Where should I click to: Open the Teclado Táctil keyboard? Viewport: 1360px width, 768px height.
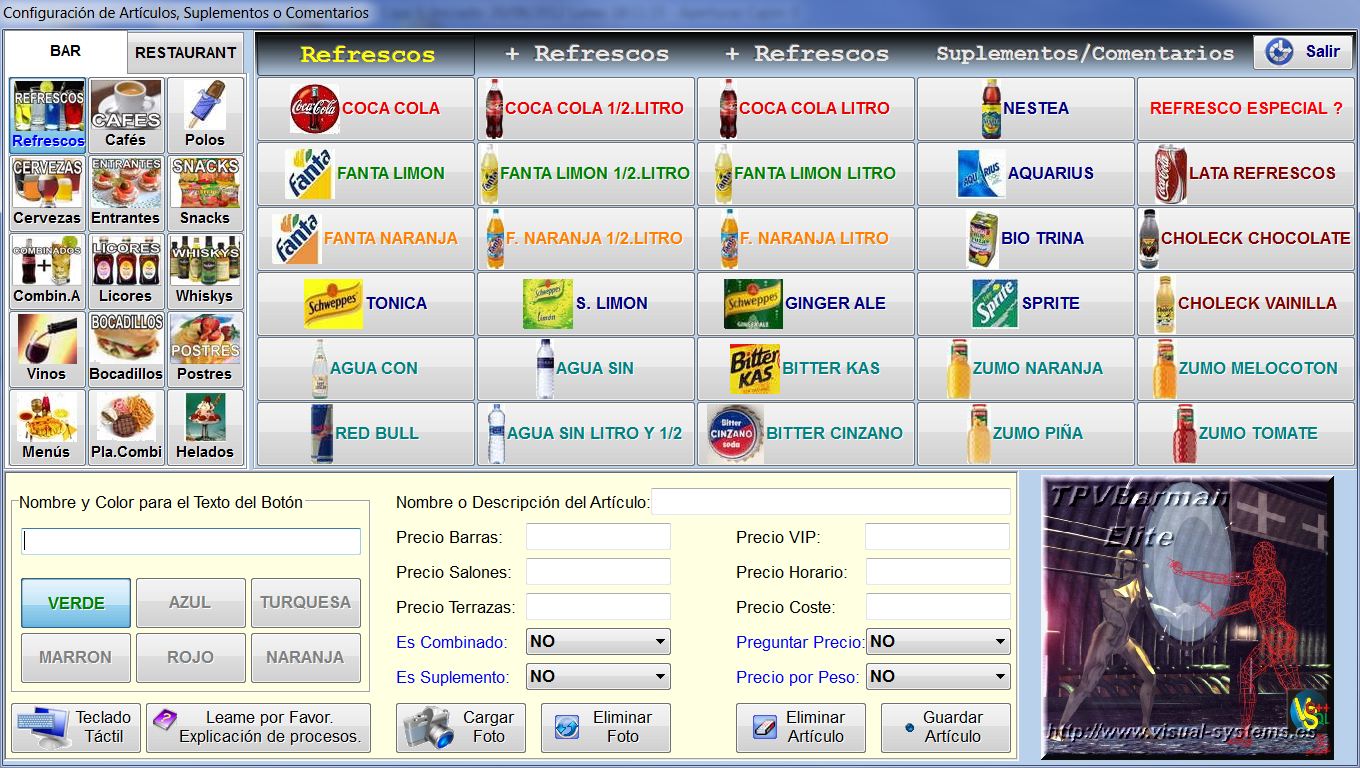tap(77, 727)
